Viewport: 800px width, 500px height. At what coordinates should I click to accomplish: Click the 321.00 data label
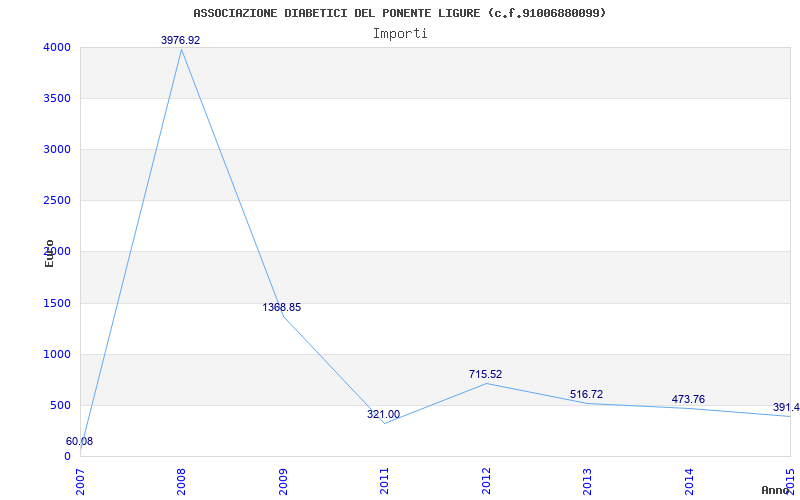[383, 414]
